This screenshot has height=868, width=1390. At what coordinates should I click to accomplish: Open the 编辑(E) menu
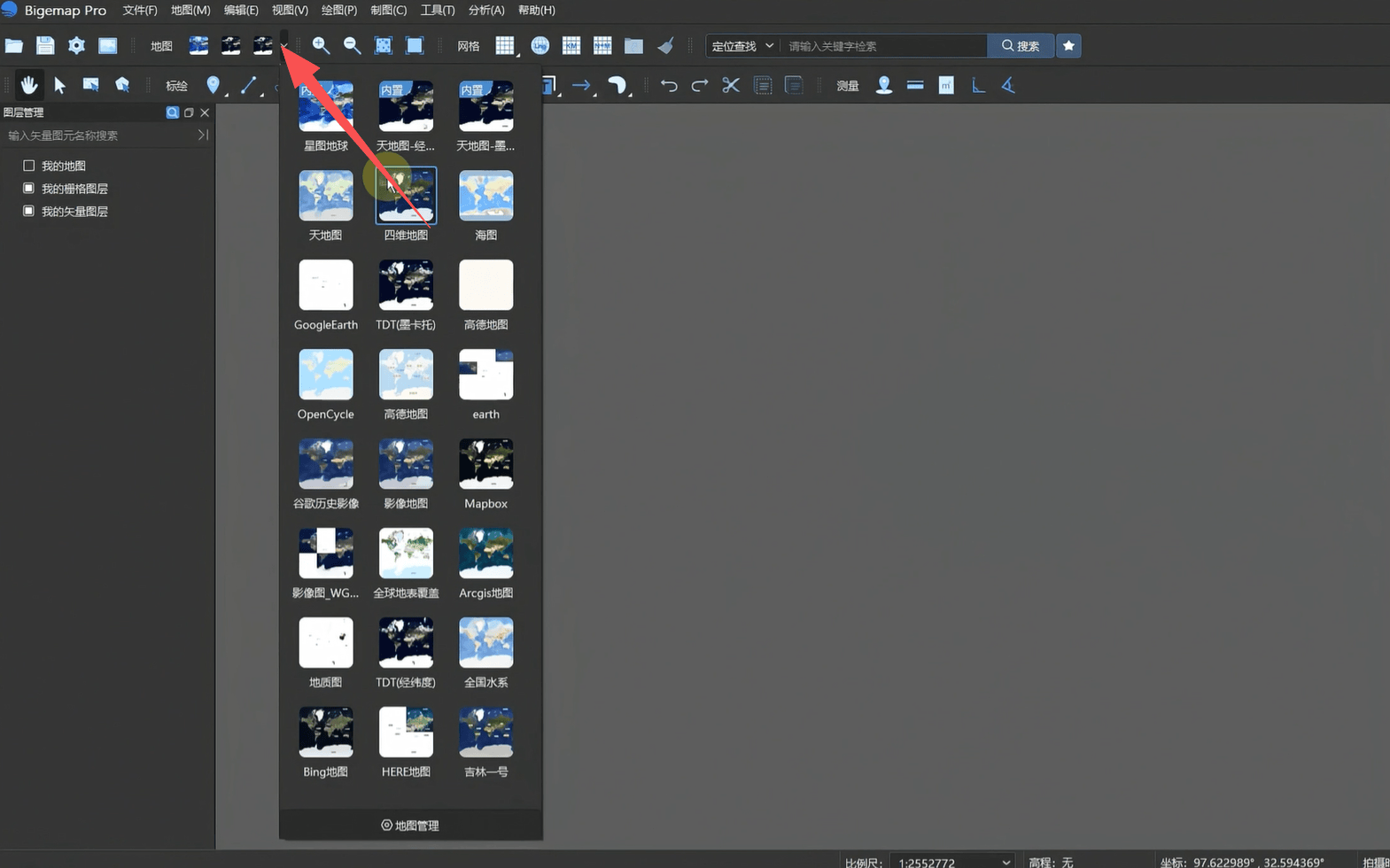tap(241, 11)
